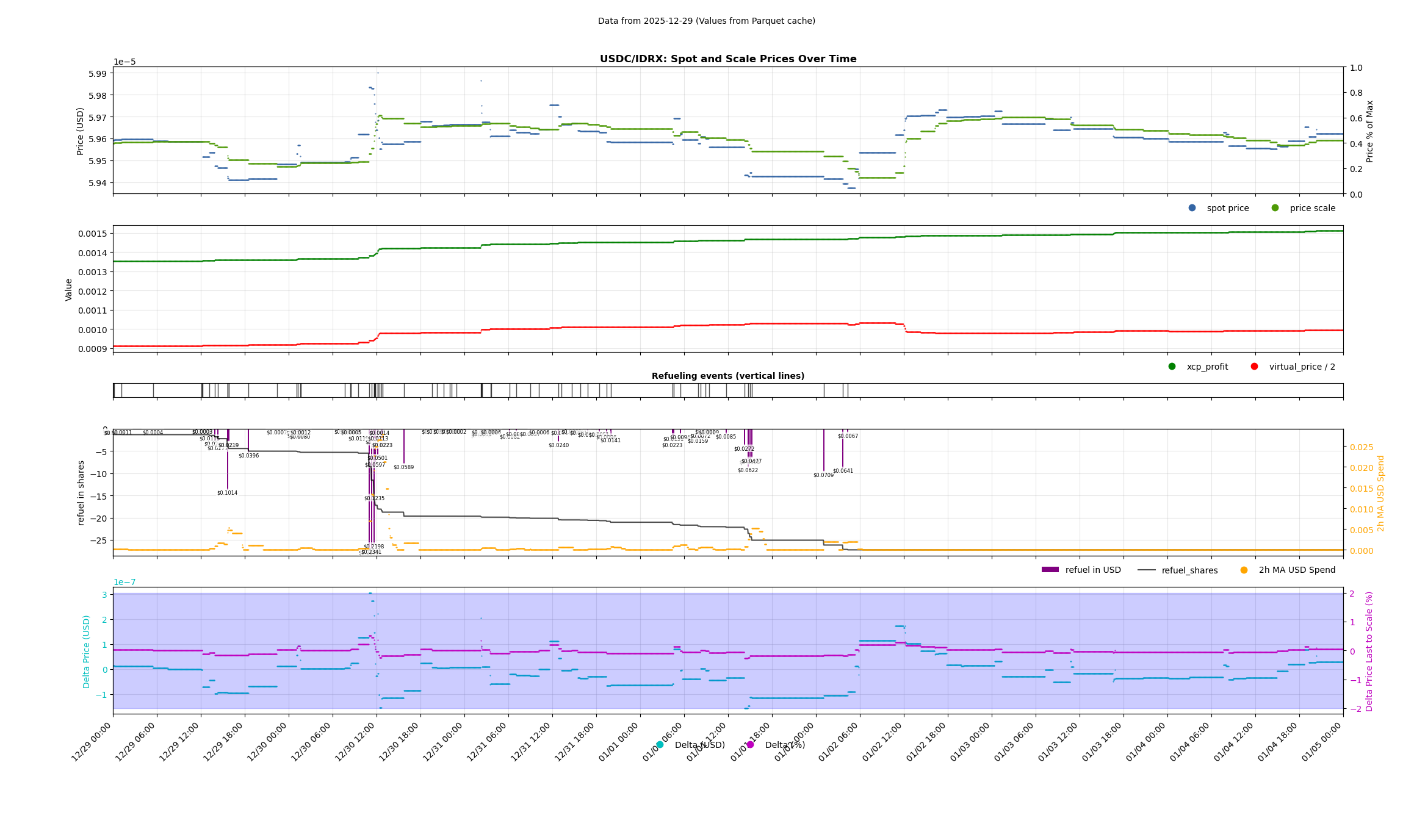Click the Refueling events subplot title
The width and height of the screenshot is (1414, 840).
[x=727, y=376]
